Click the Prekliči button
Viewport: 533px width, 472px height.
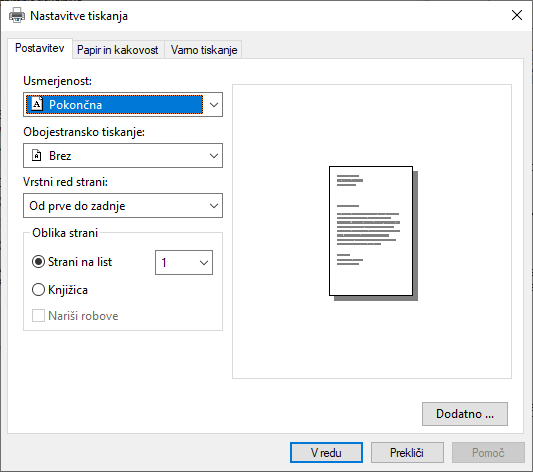tap(407, 453)
